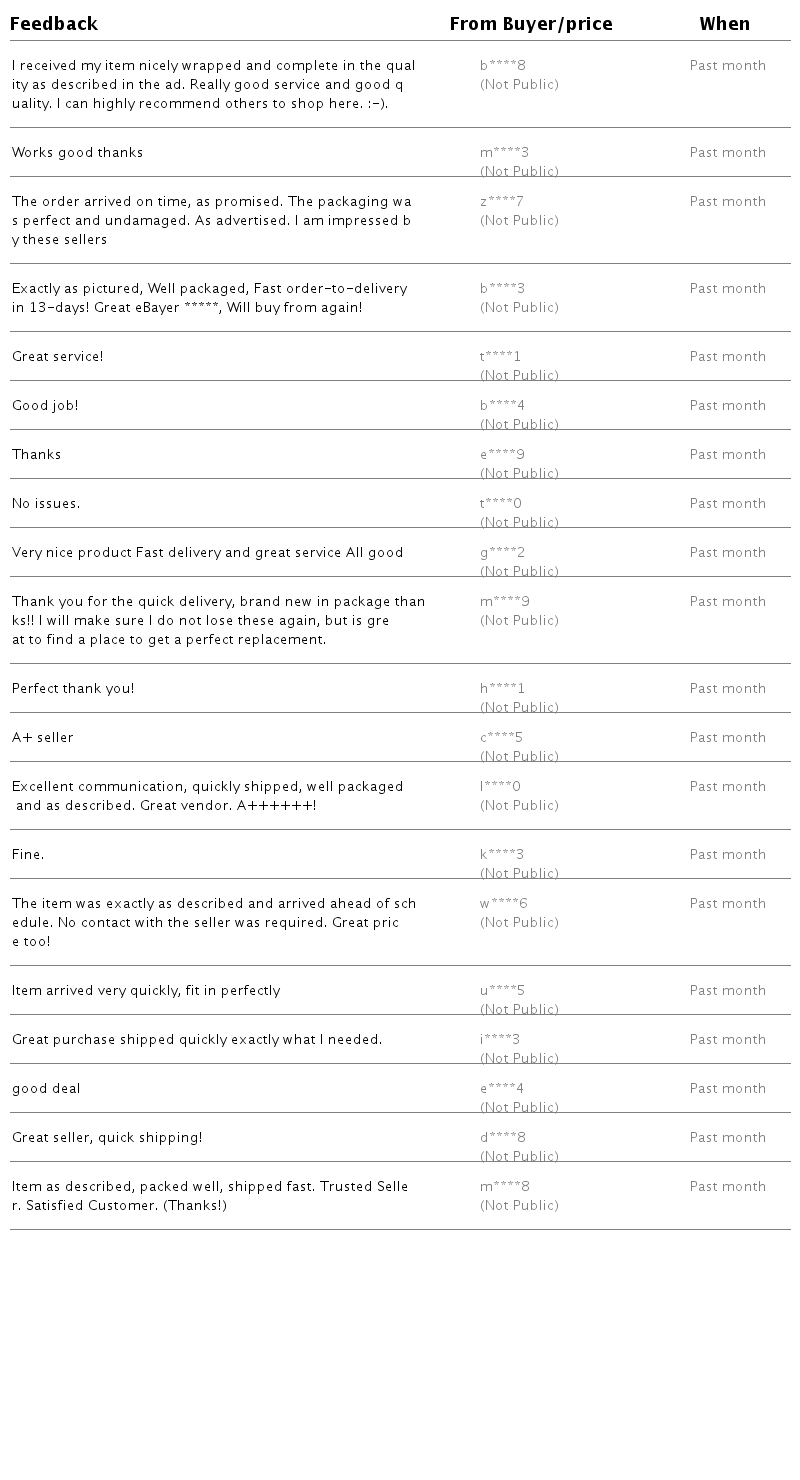Select buyer z****7 in the list
Screen dimensions: 800x1480
coord(502,202)
